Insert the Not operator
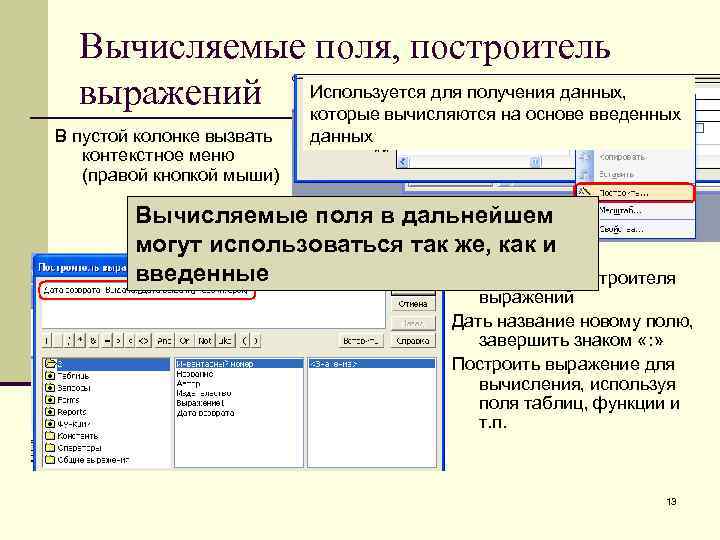720x540 pixels. click(205, 341)
